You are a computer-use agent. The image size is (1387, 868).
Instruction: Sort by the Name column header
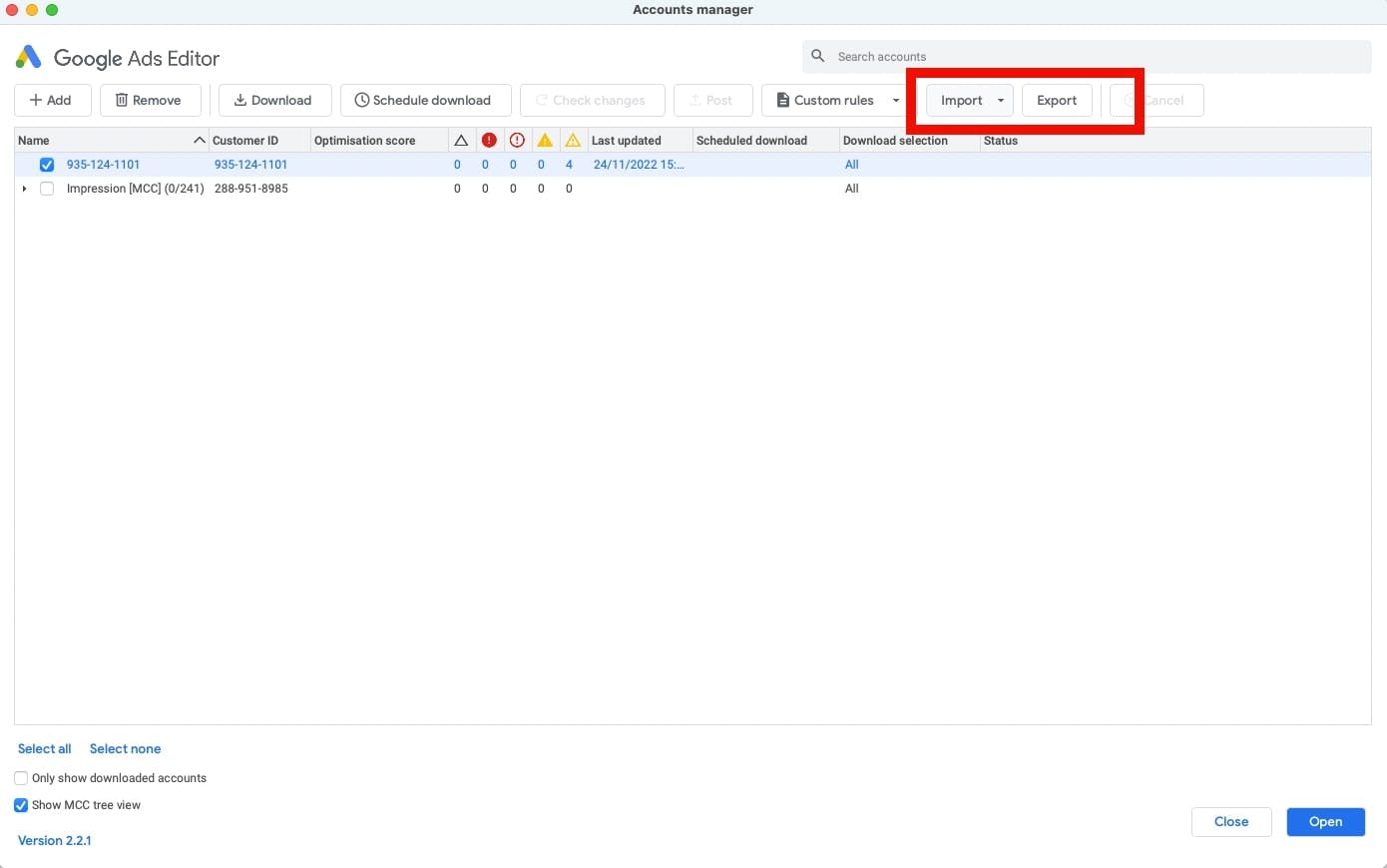click(34, 140)
